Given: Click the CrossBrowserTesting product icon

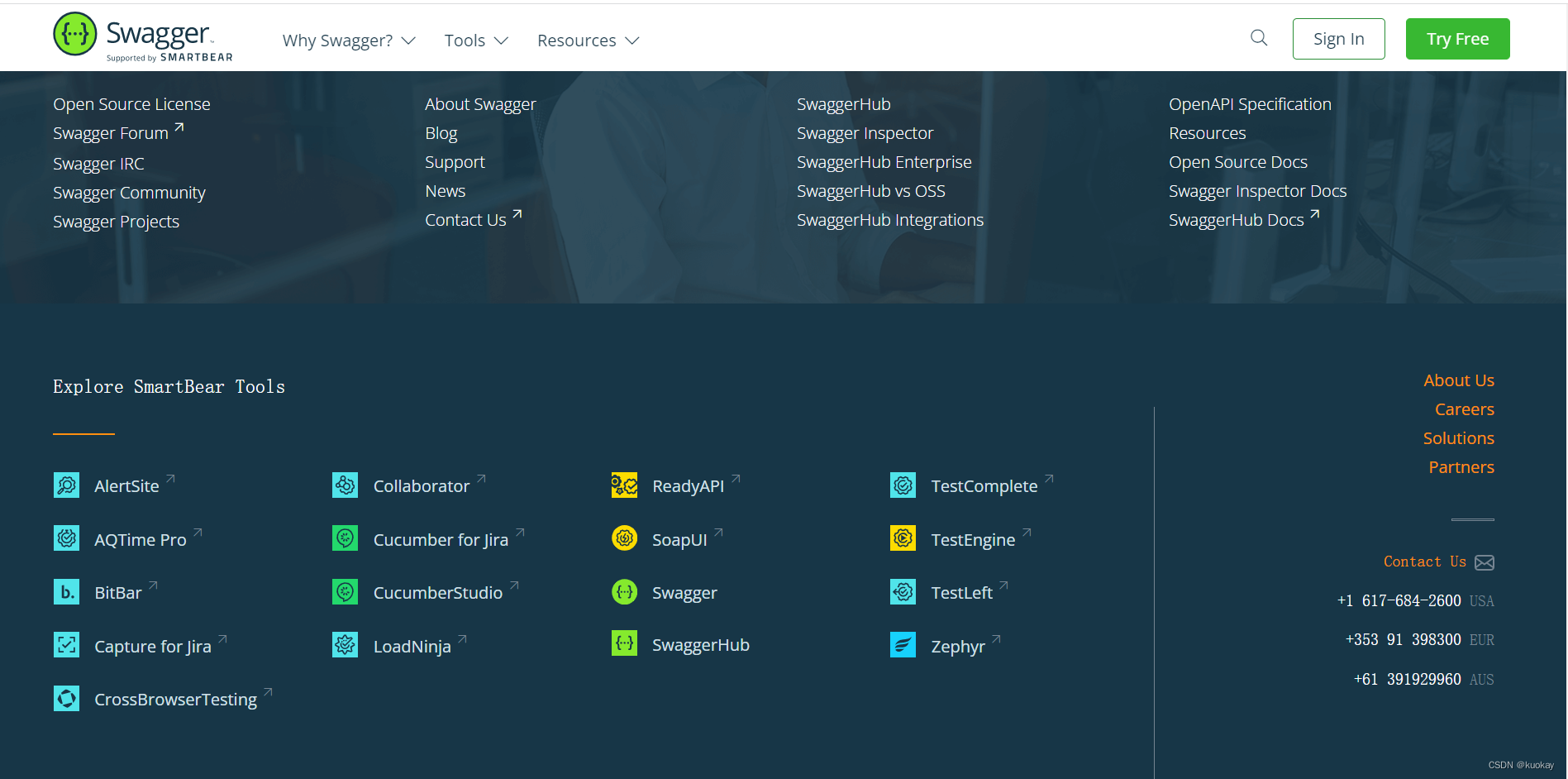Looking at the screenshot, I should coord(67,699).
